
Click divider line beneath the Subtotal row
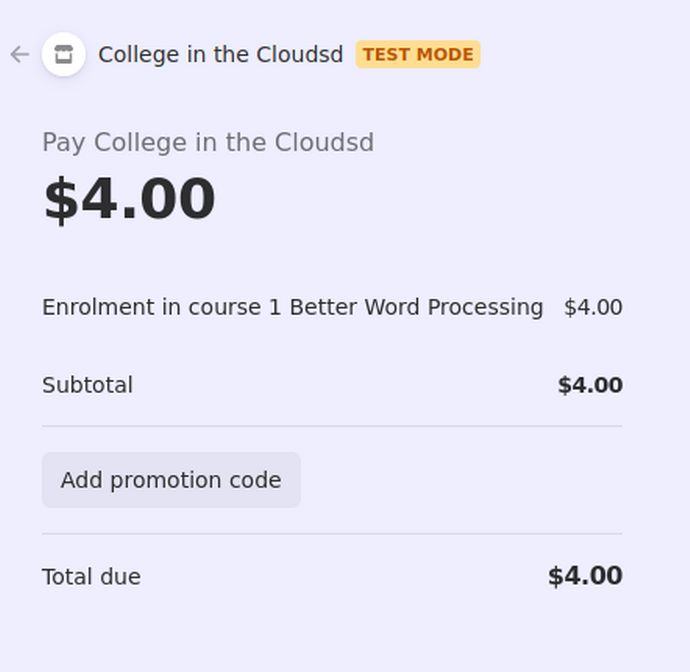332,426
